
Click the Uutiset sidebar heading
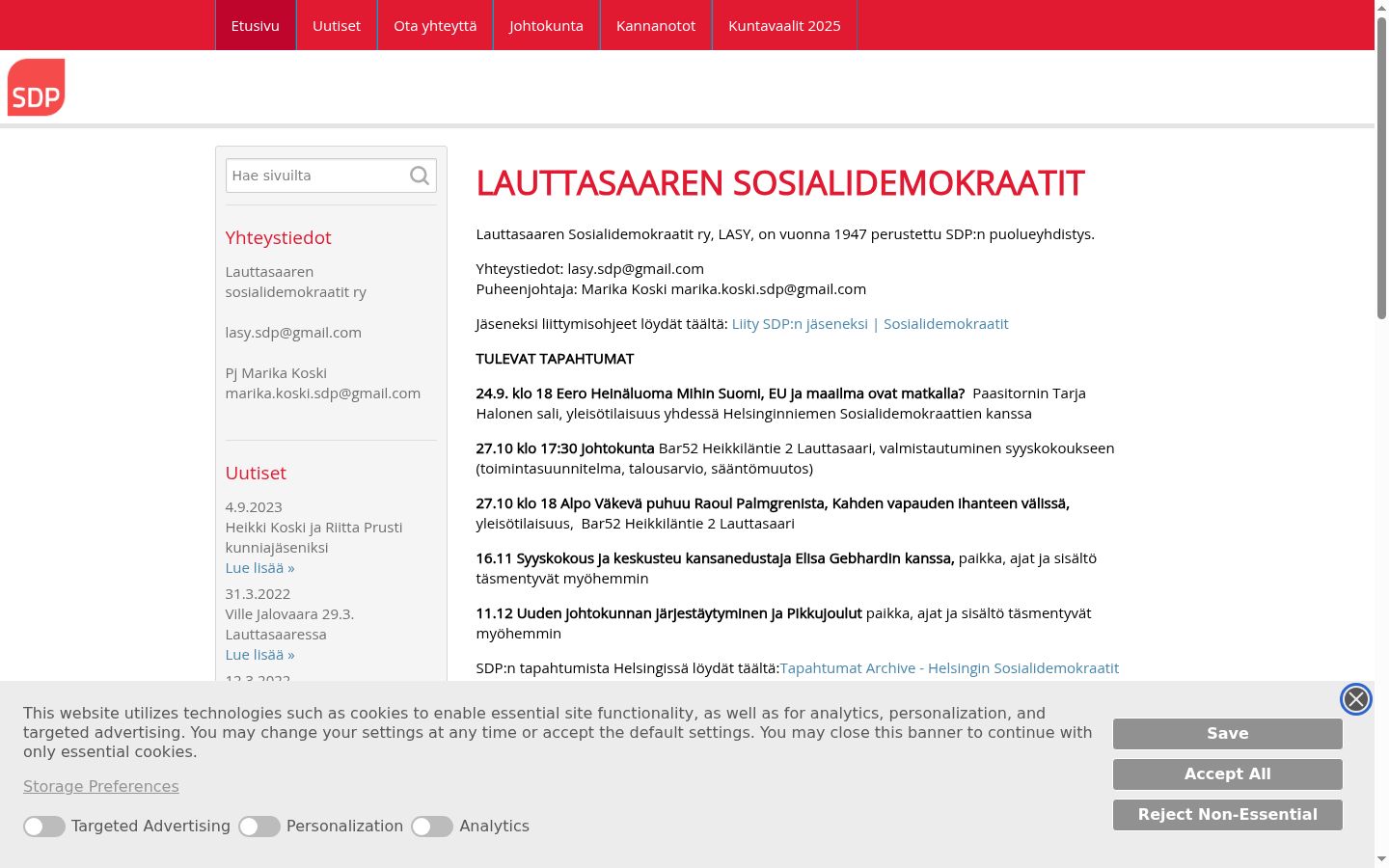pos(256,474)
